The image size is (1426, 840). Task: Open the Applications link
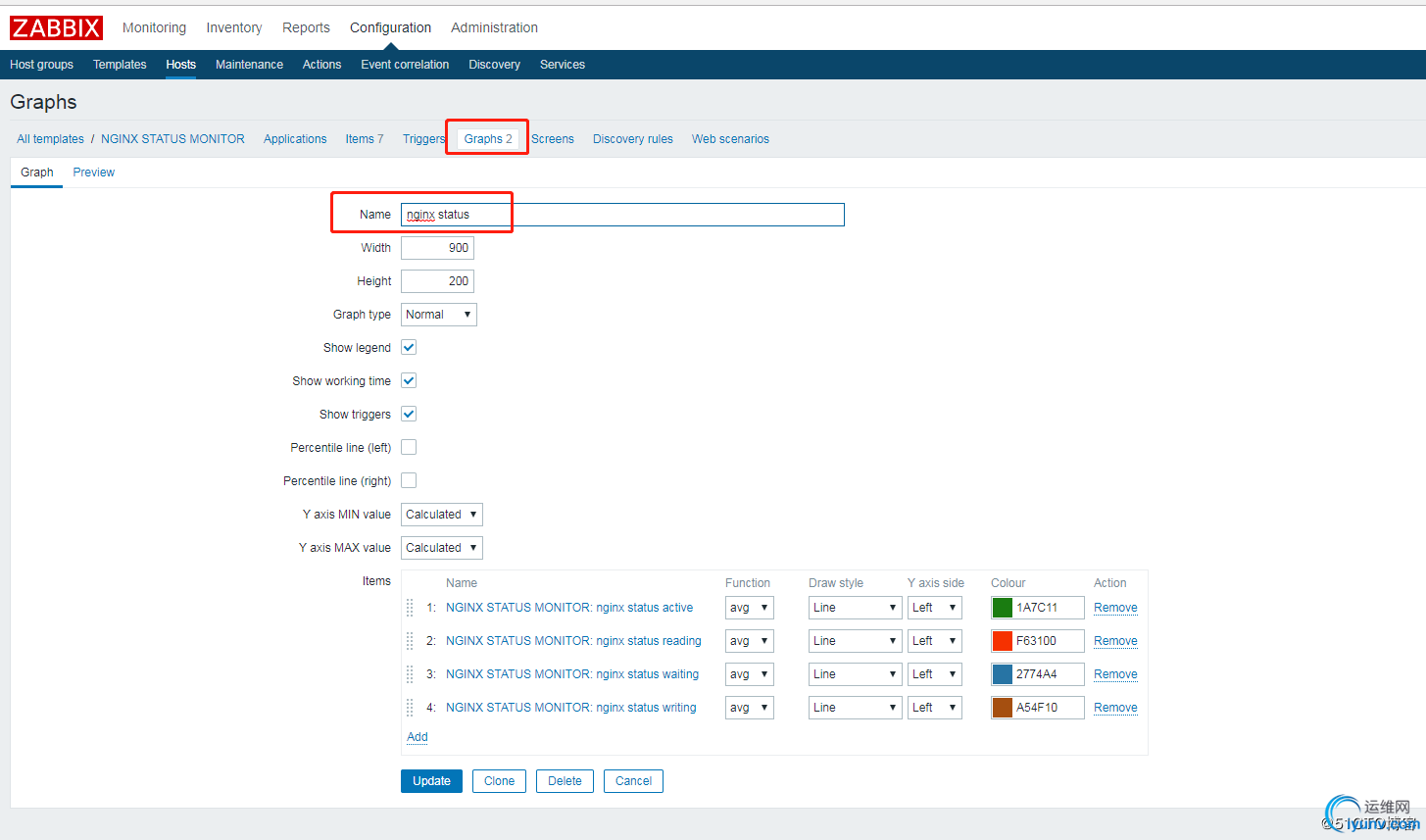(x=295, y=139)
